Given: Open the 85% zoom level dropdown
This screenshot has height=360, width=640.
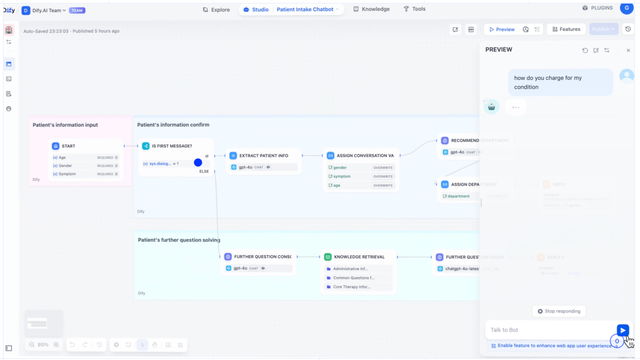Looking at the screenshot, I should (x=43, y=345).
